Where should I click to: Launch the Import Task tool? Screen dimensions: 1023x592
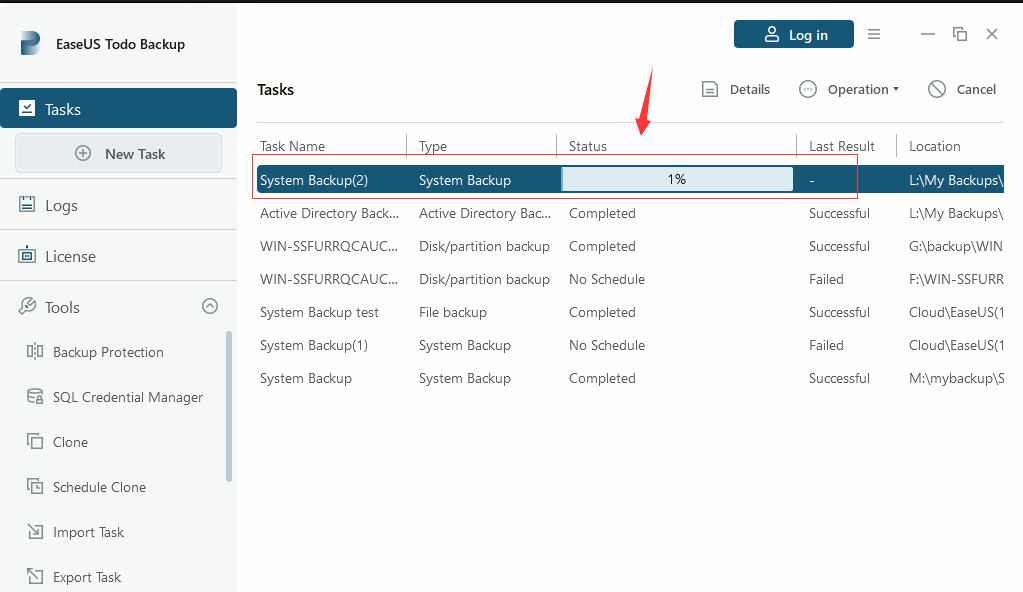pyautogui.click(x=90, y=532)
